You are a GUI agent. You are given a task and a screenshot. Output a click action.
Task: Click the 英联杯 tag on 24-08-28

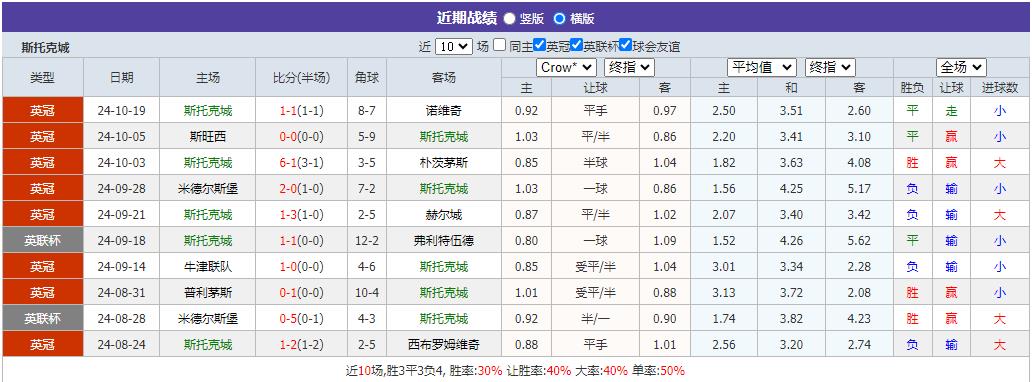43,319
